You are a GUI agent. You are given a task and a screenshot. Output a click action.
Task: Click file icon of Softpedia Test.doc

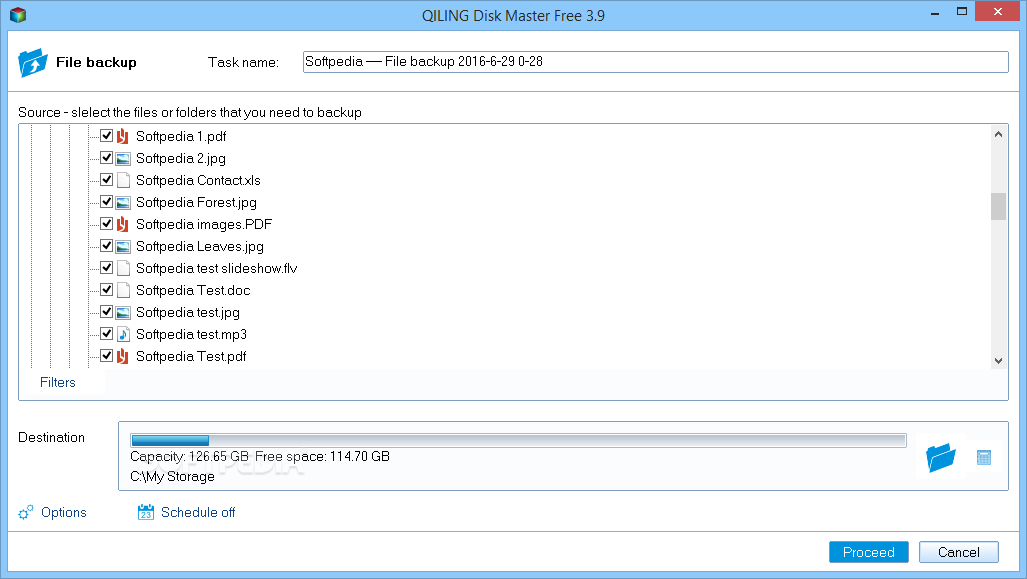point(122,290)
